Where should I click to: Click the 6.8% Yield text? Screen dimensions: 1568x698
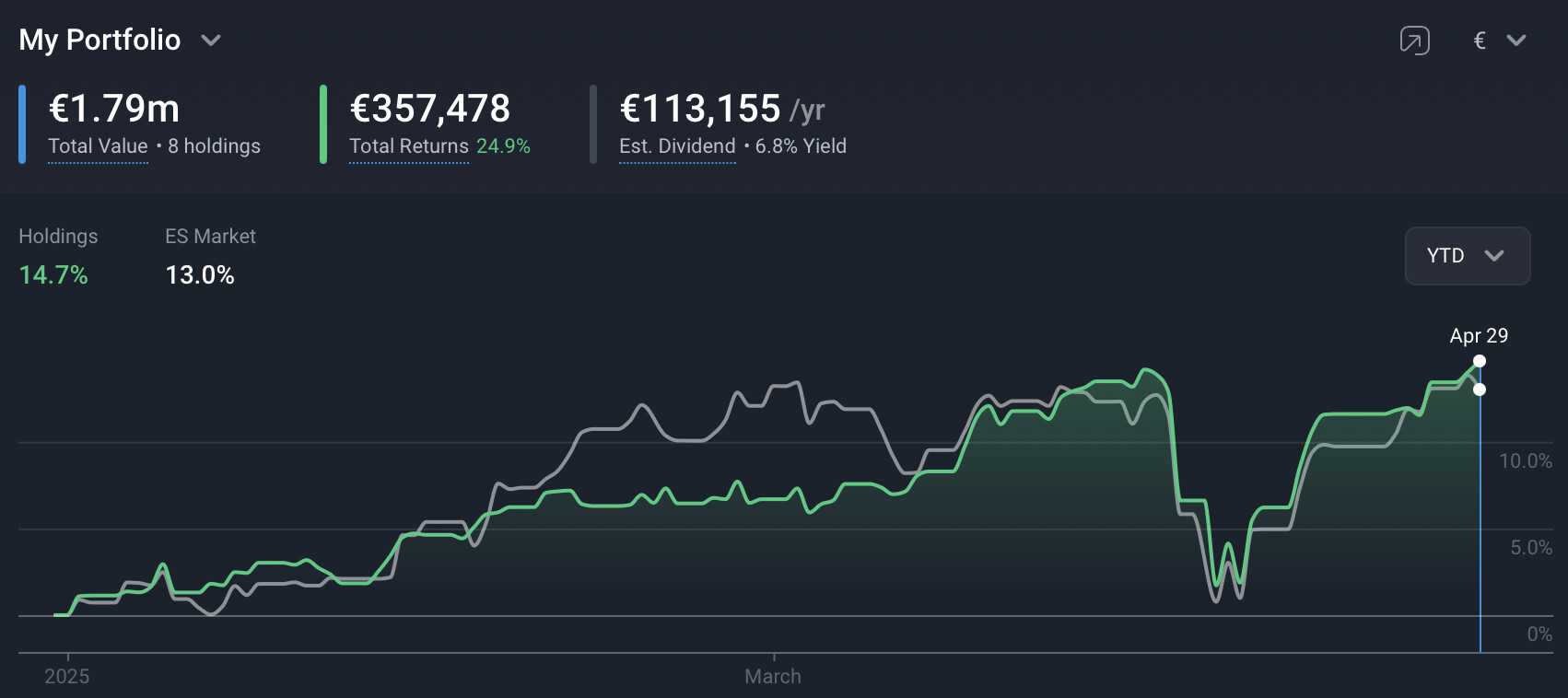coord(801,146)
